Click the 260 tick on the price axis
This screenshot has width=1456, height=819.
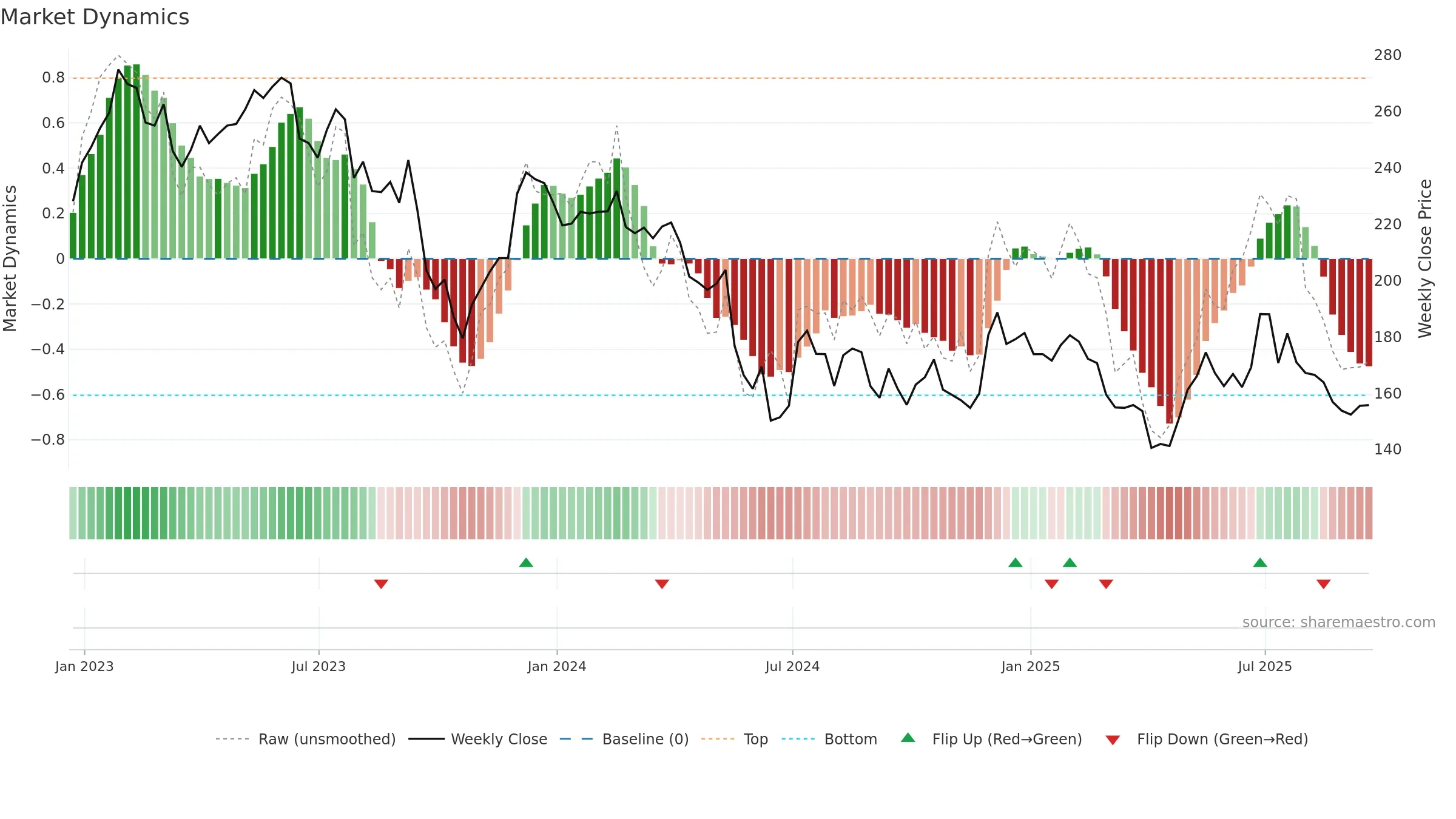(1388, 112)
